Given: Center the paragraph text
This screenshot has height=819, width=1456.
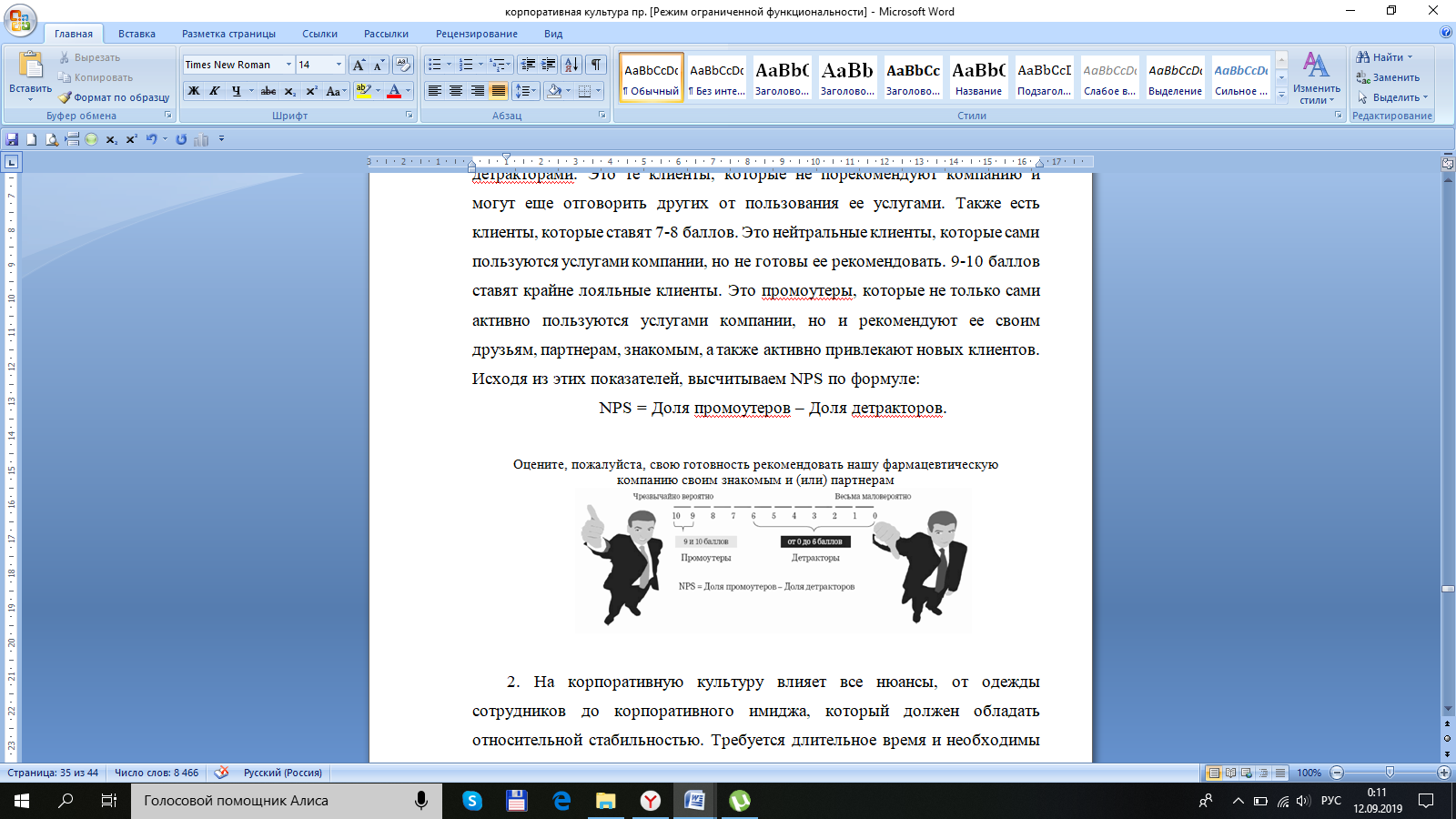Looking at the screenshot, I should 456,91.
